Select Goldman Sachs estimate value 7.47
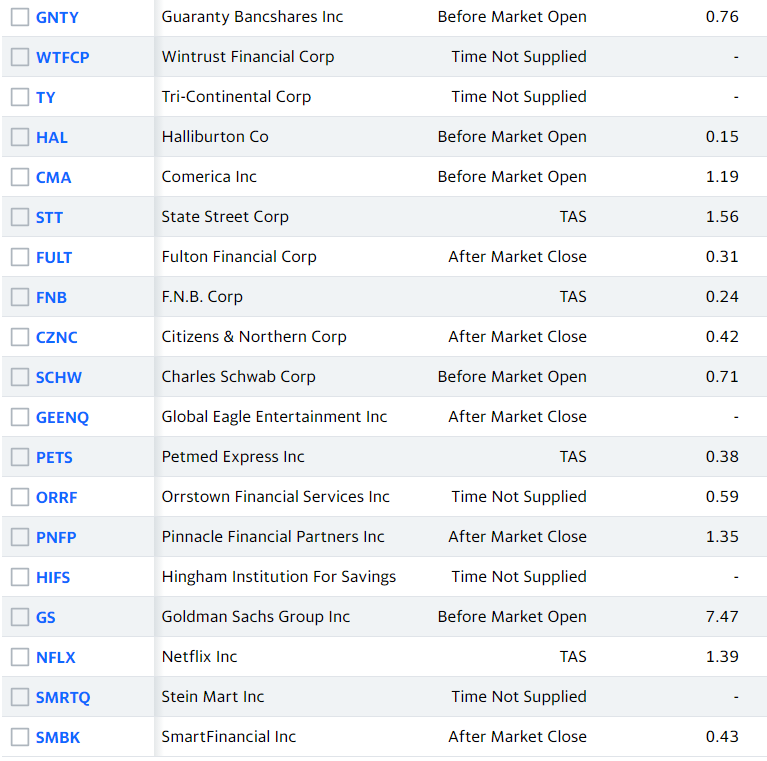The image size is (767, 761). (x=722, y=617)
